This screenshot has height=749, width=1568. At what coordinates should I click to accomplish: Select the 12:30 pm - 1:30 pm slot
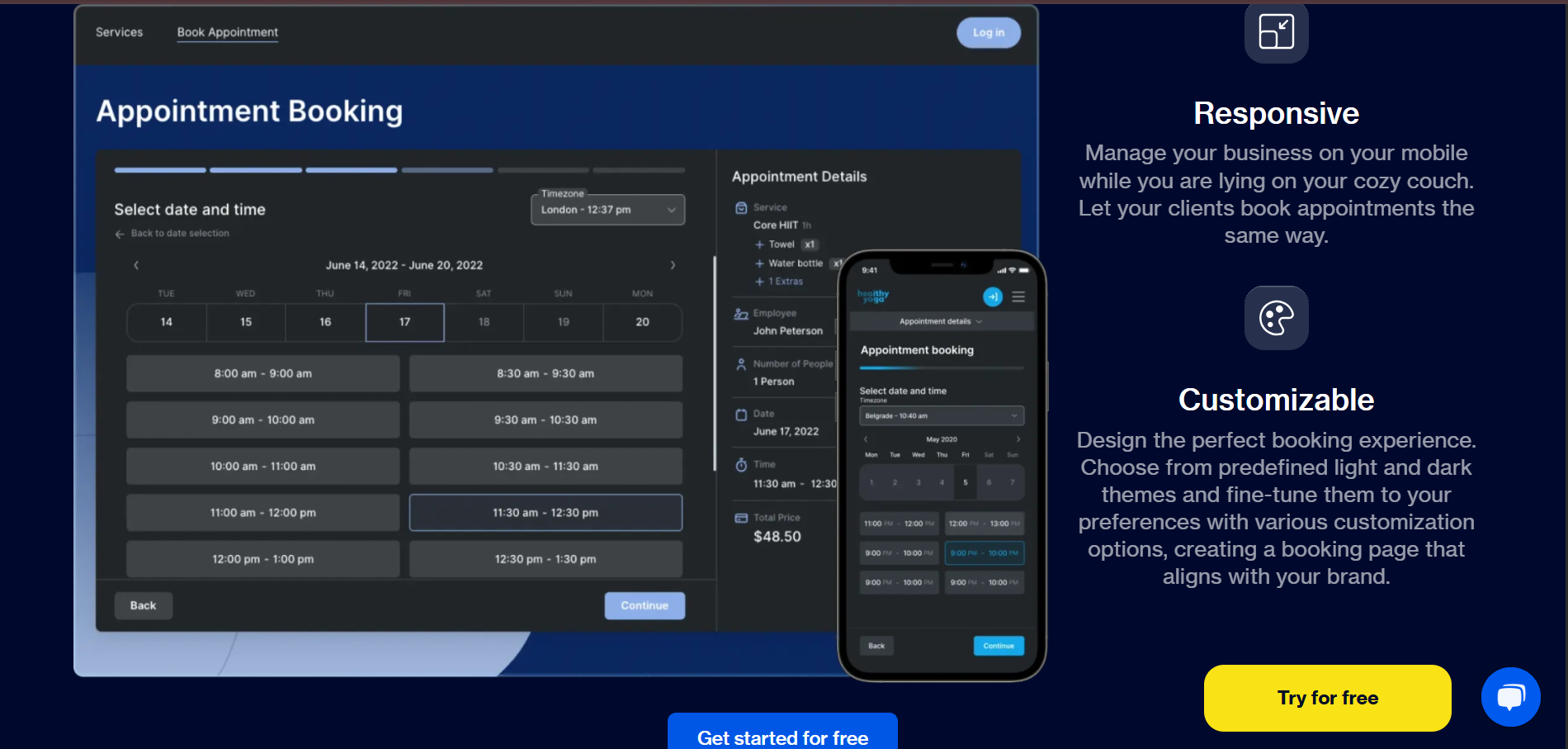545,559
